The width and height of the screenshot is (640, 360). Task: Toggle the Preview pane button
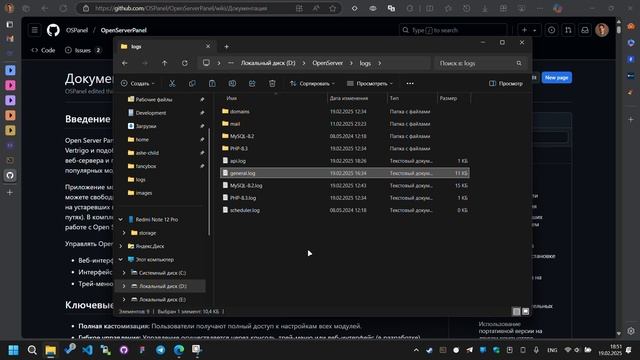[x=506, y=84]
